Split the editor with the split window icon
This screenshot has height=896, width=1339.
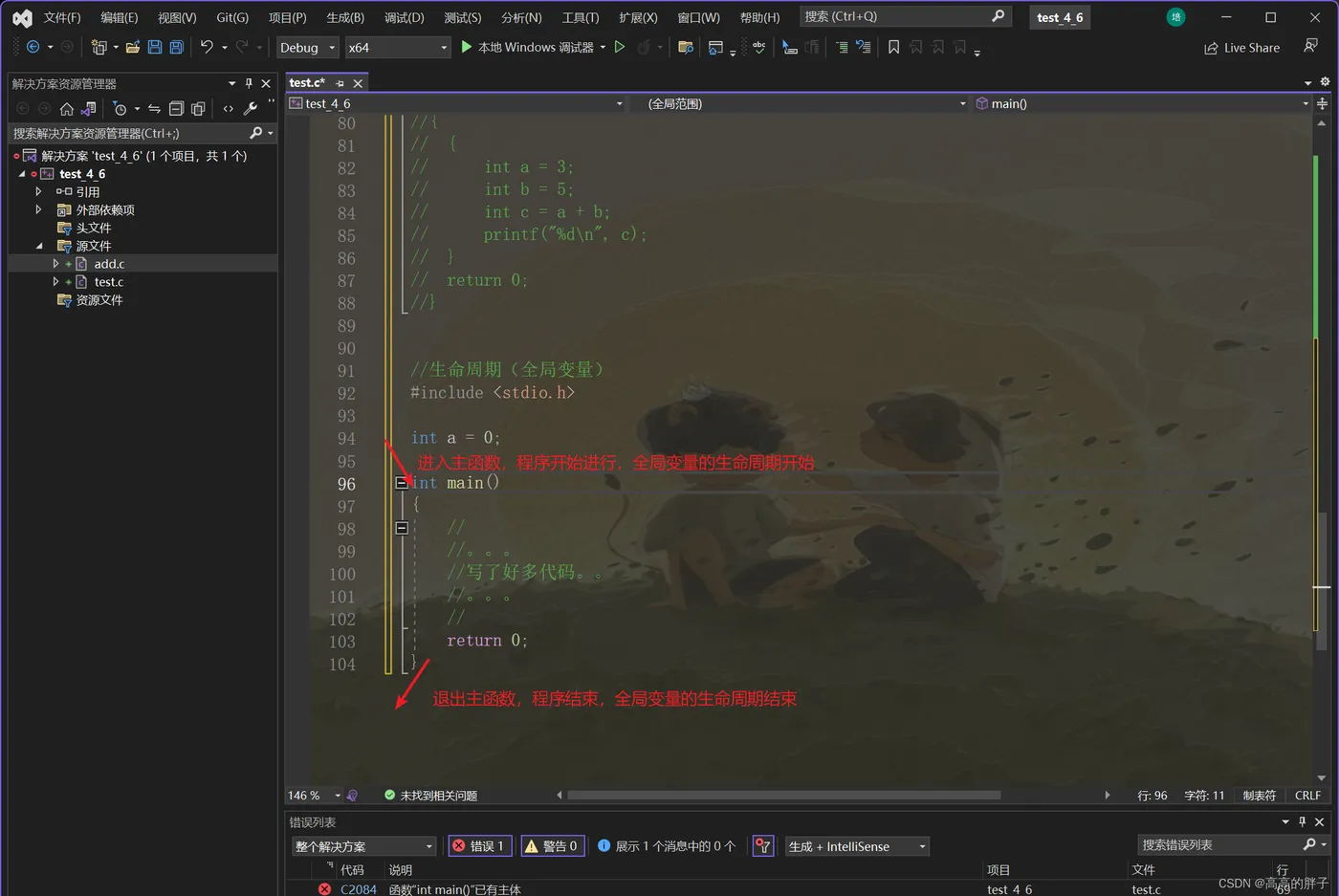point(1323,103)
